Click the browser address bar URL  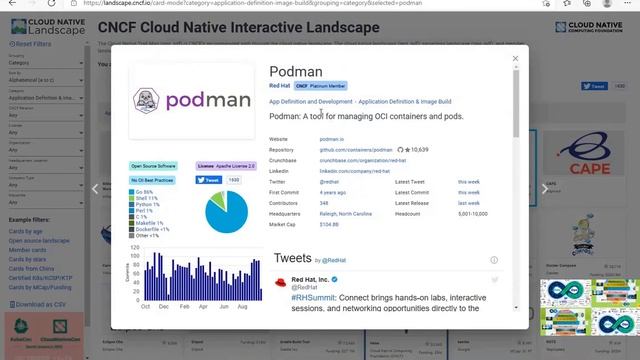tap(253, 3)
